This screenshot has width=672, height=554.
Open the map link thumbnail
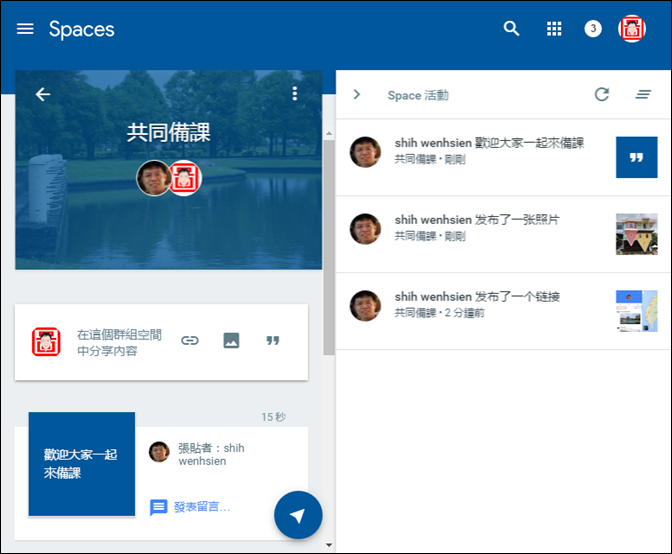click(636, 311)
